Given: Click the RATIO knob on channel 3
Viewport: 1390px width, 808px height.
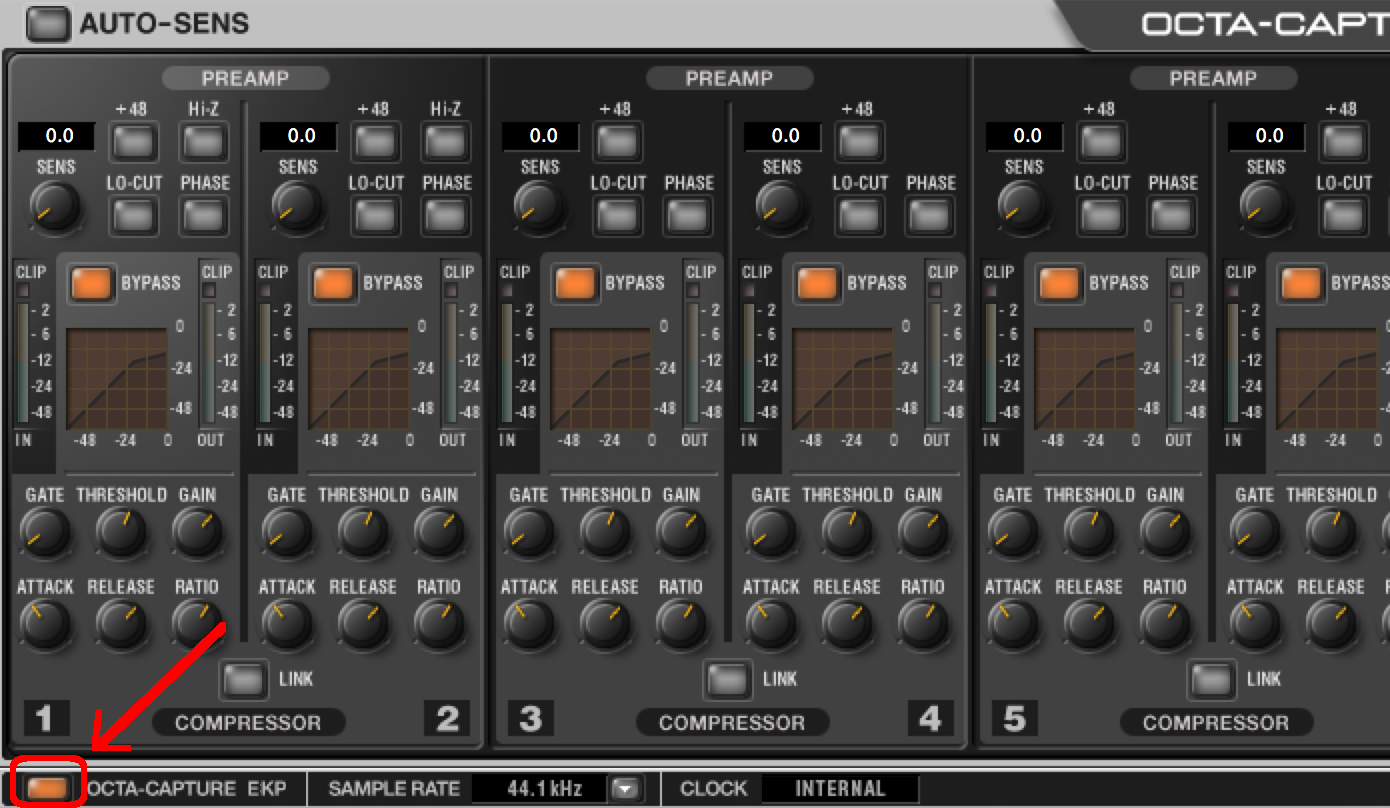Looking at the screenshot, I should pyautogui.click(x=681, y=624).
